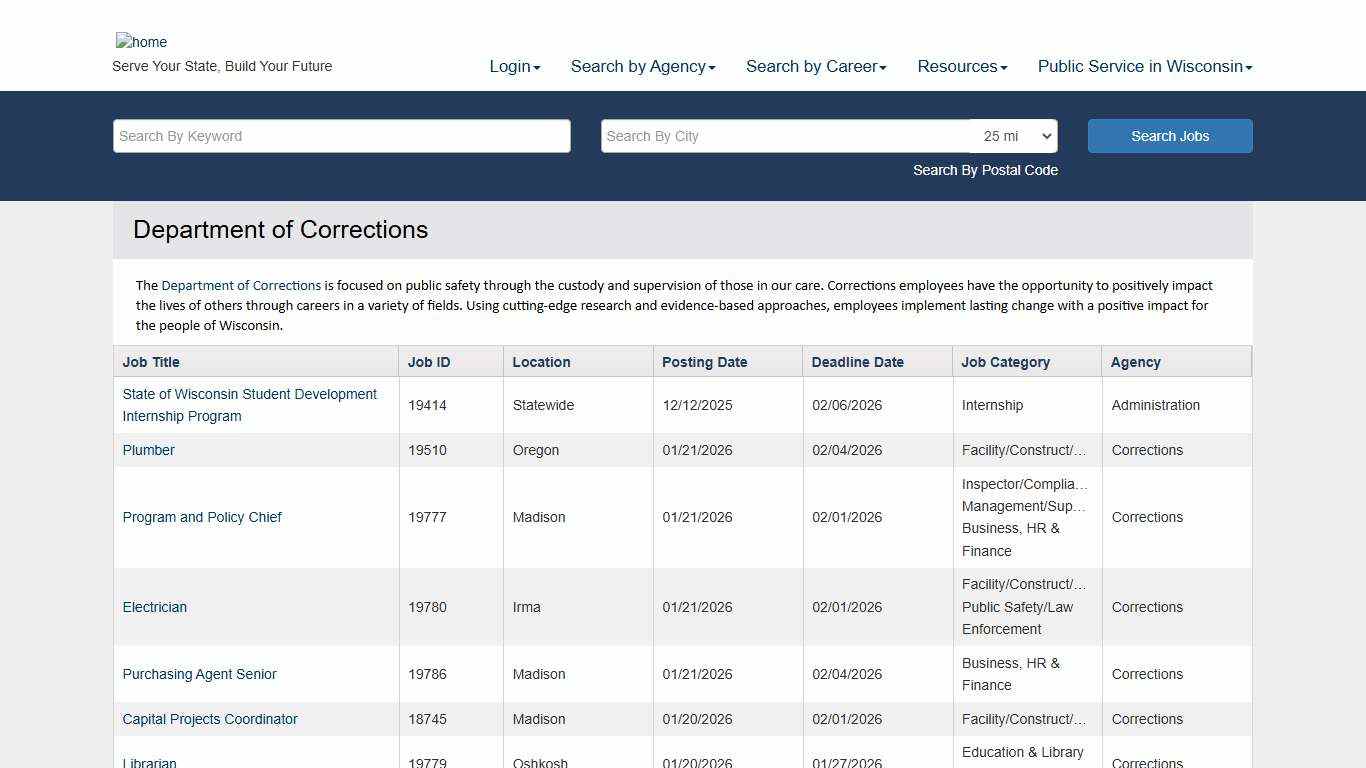Click the Search By Keyword field
The width and height of the screenshot is (1366, 768).
click(341, 136)
